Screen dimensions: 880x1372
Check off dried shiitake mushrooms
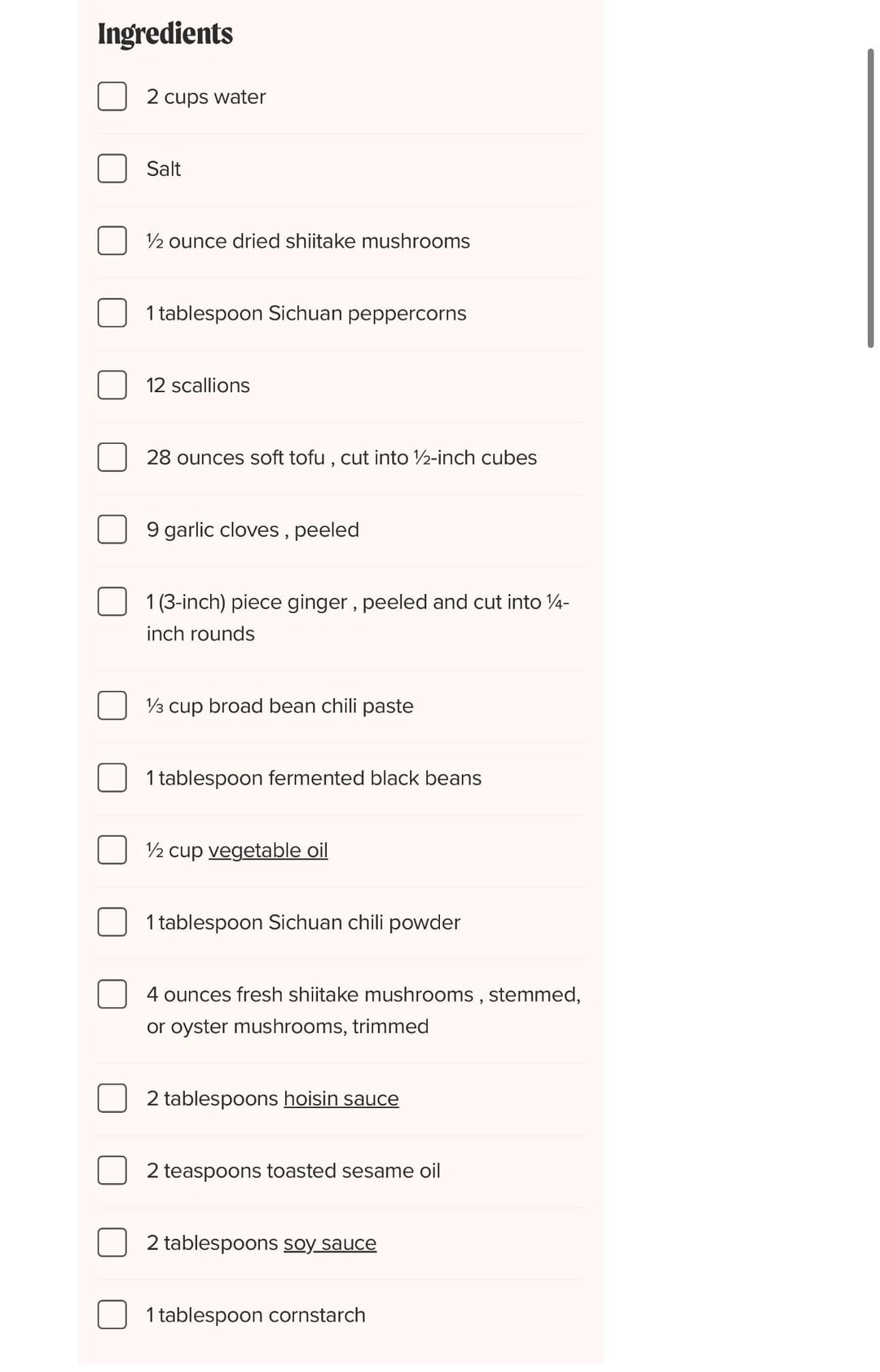point(112,241)
